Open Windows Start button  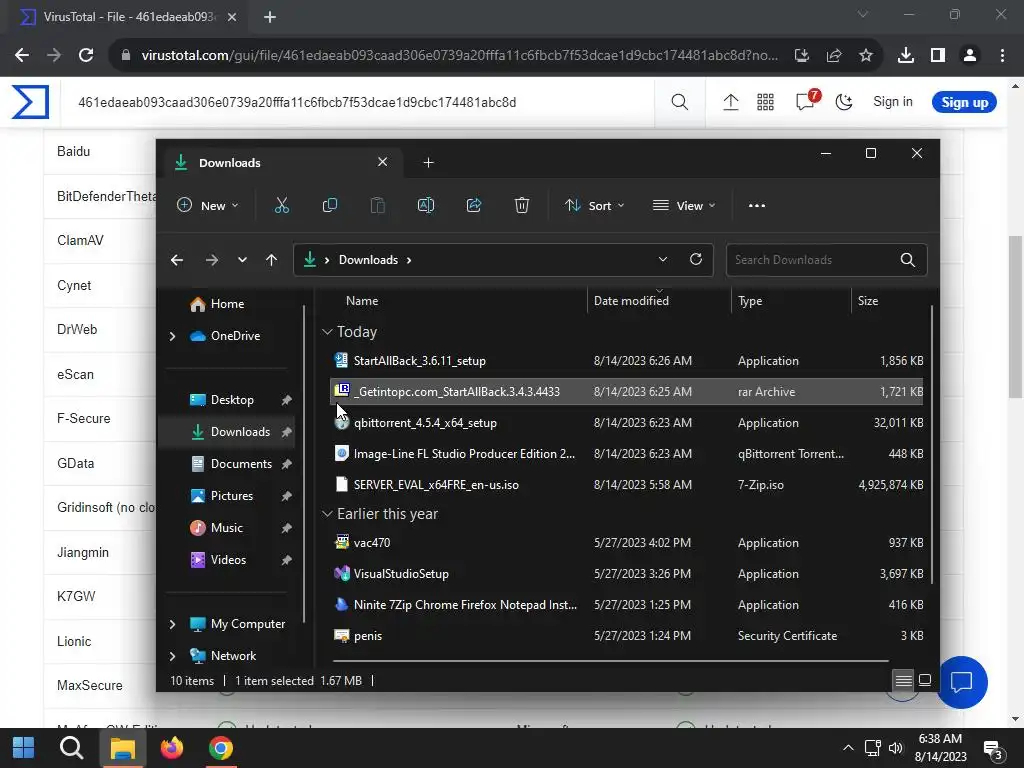click(x=24, y=748)
